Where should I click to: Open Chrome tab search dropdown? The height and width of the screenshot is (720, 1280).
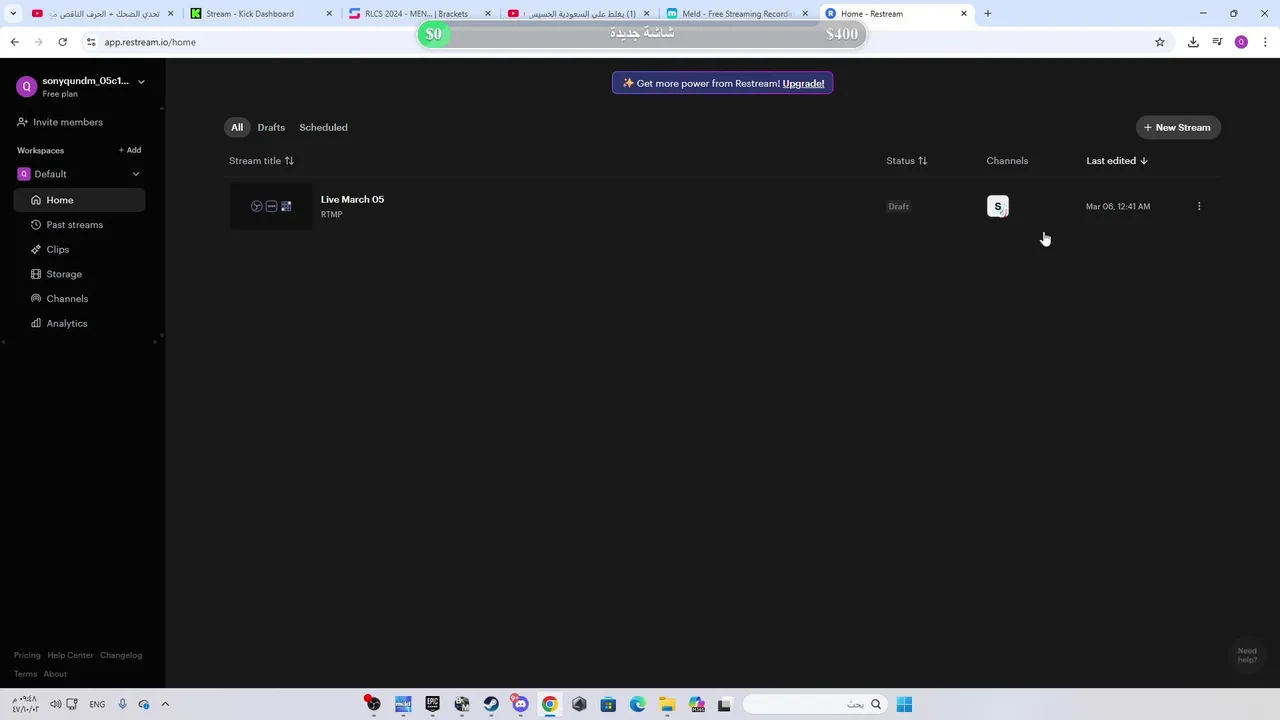click(13, 13)
